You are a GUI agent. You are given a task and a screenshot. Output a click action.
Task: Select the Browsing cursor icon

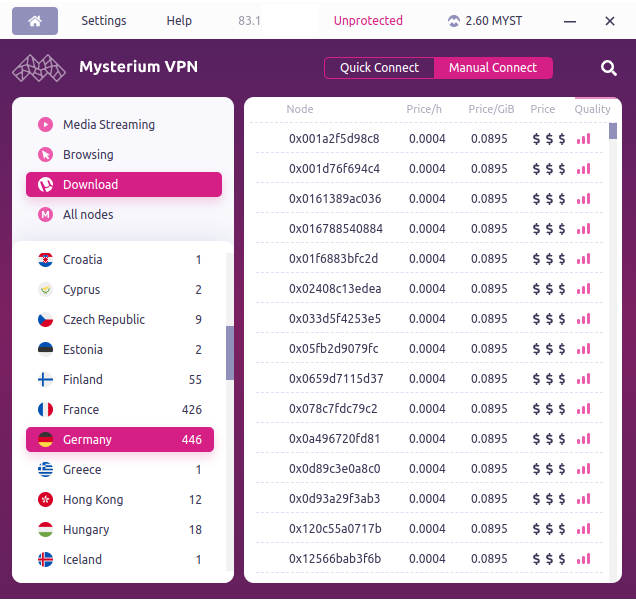pyautogui.click(x=45, y=155)
